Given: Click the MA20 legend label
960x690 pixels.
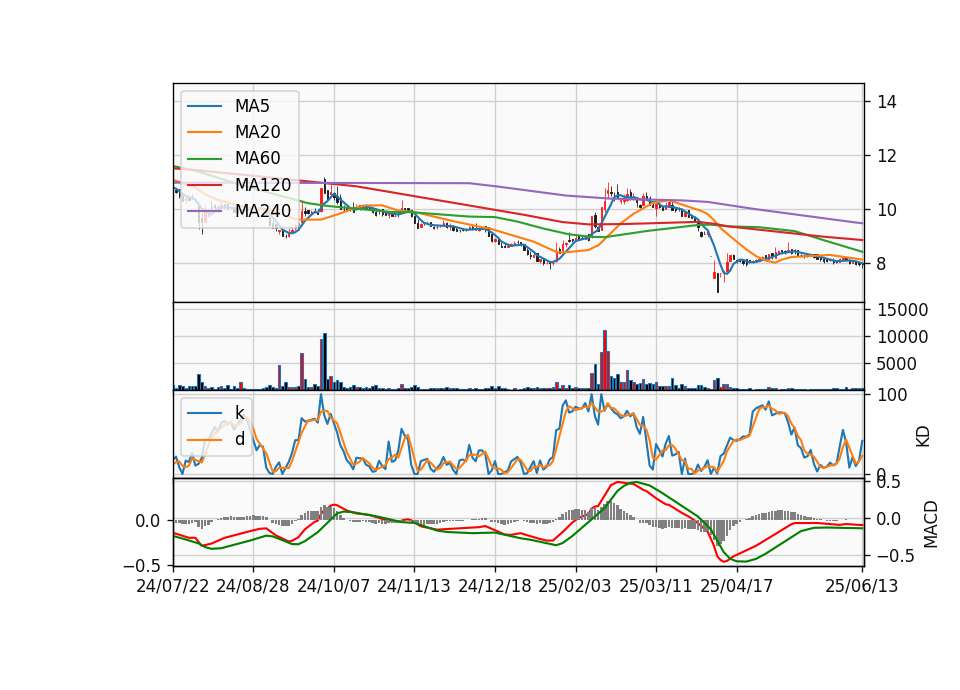Looking at the screenshot, I should pos(257,132).
